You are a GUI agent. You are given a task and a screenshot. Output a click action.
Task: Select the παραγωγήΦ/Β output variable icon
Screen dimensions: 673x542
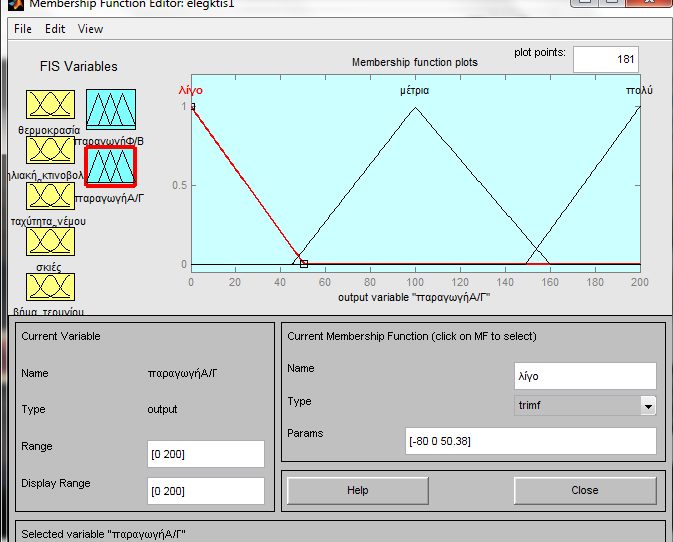pyautogui.click(x=111, y=109)
